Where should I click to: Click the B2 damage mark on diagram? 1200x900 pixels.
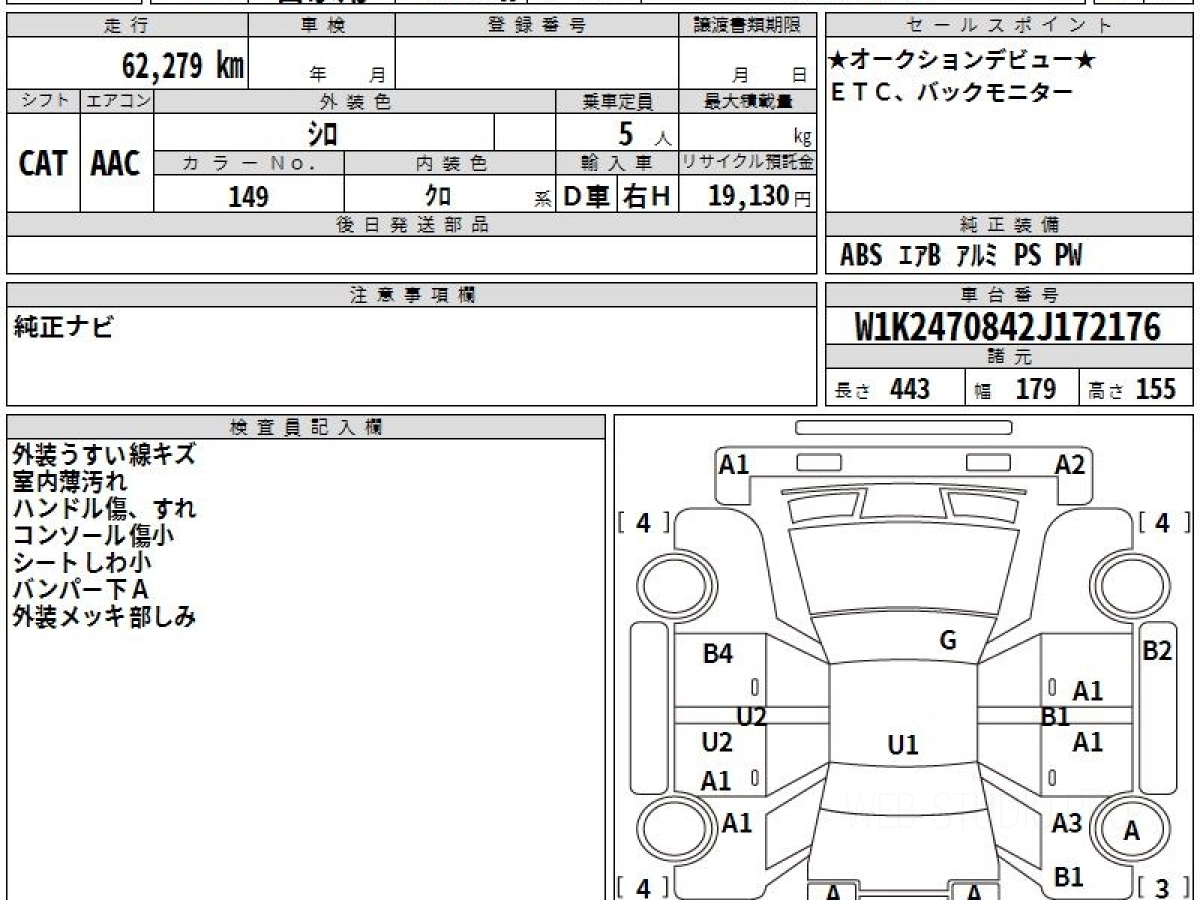(1157, 650)
